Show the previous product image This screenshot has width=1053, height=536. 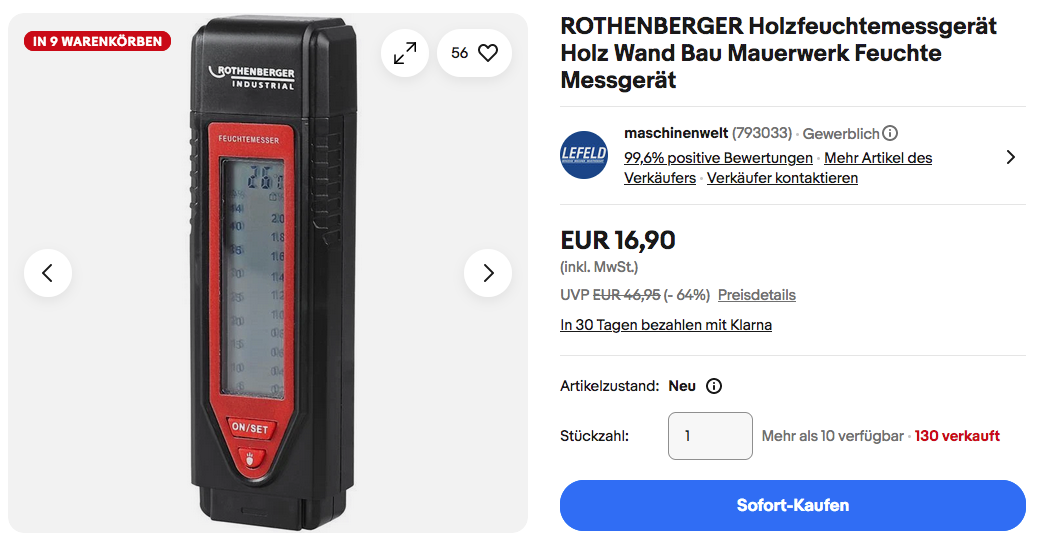click(x=48, y=273)
